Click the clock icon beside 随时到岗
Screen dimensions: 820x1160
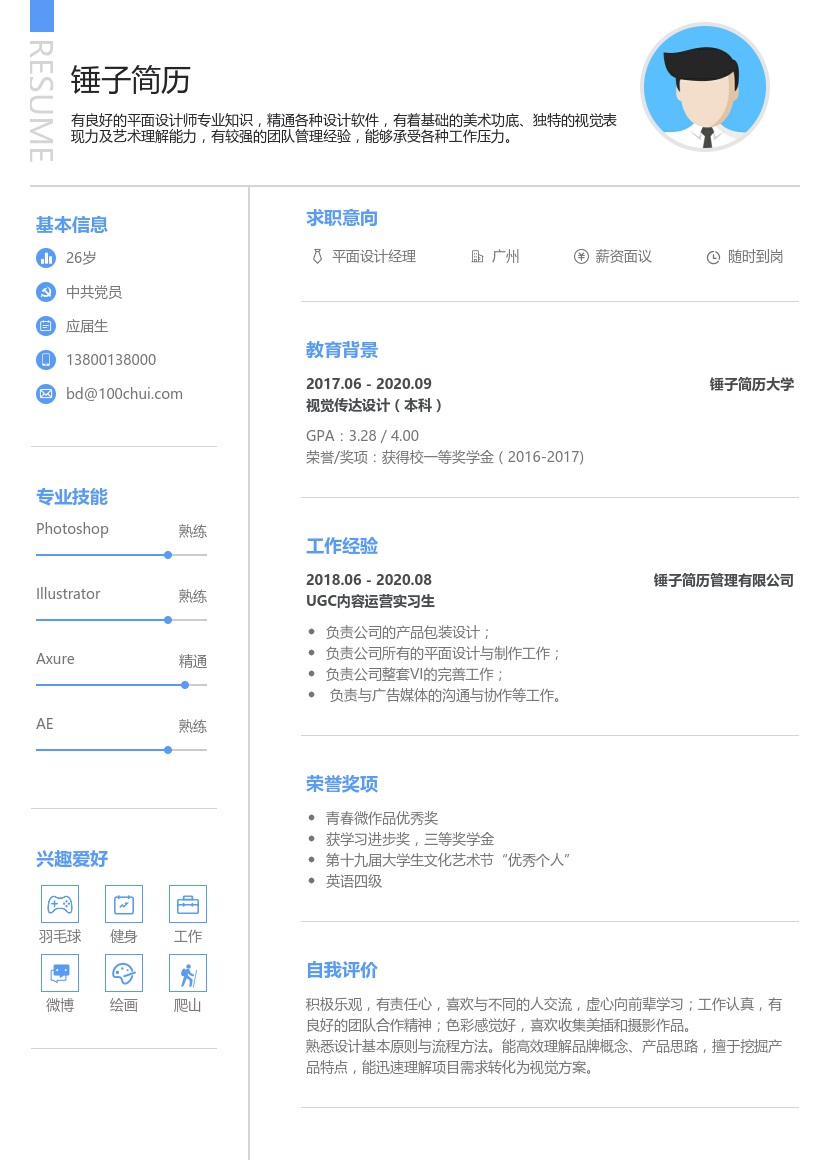(x=713, y=257)
